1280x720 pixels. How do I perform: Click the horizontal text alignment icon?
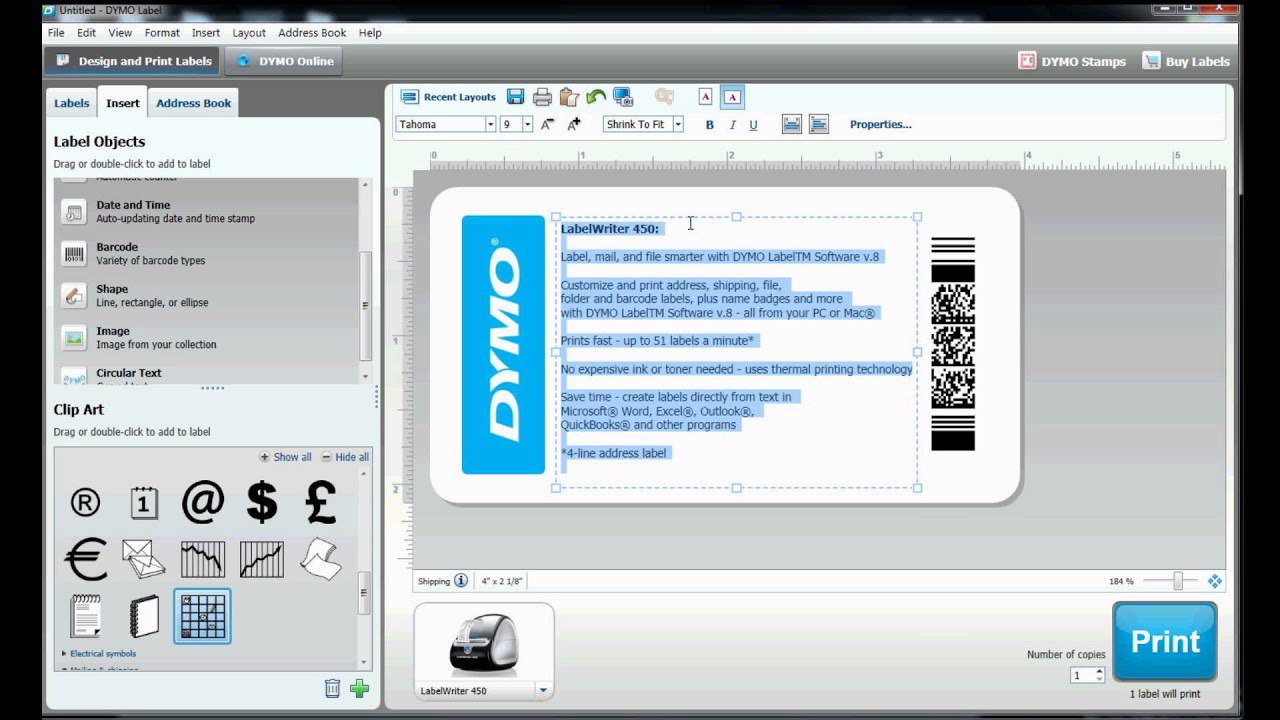819,124
